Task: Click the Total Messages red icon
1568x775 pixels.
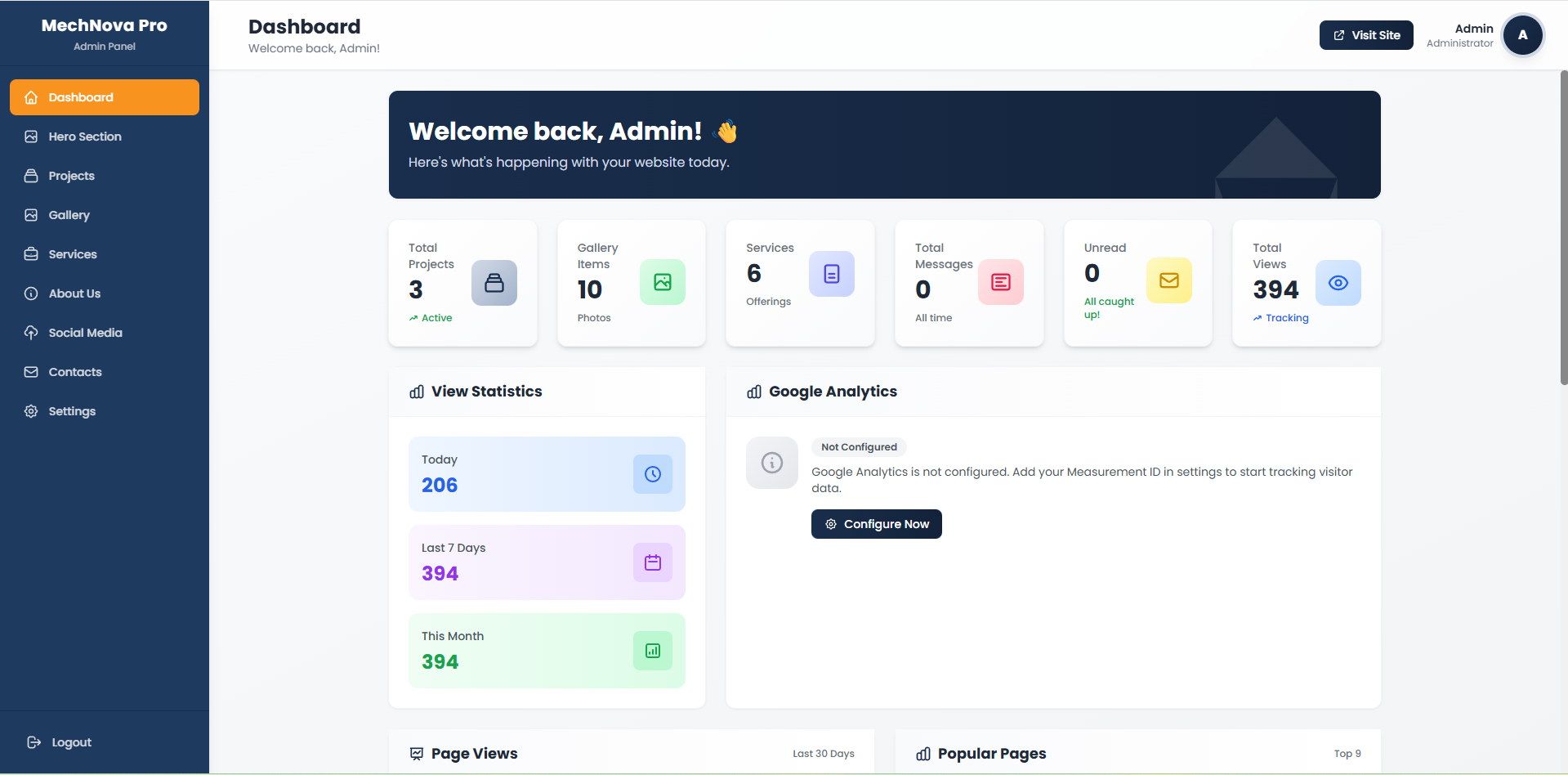Action: tap(1000, 282)
